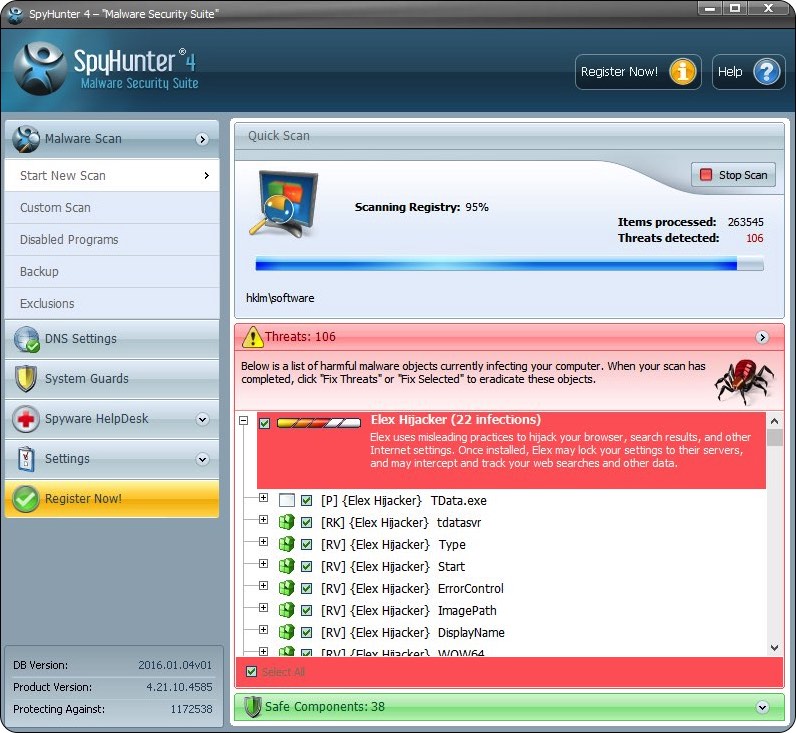Click the System Guards shield icon
The image size is (796, 733).
[27, 379]
